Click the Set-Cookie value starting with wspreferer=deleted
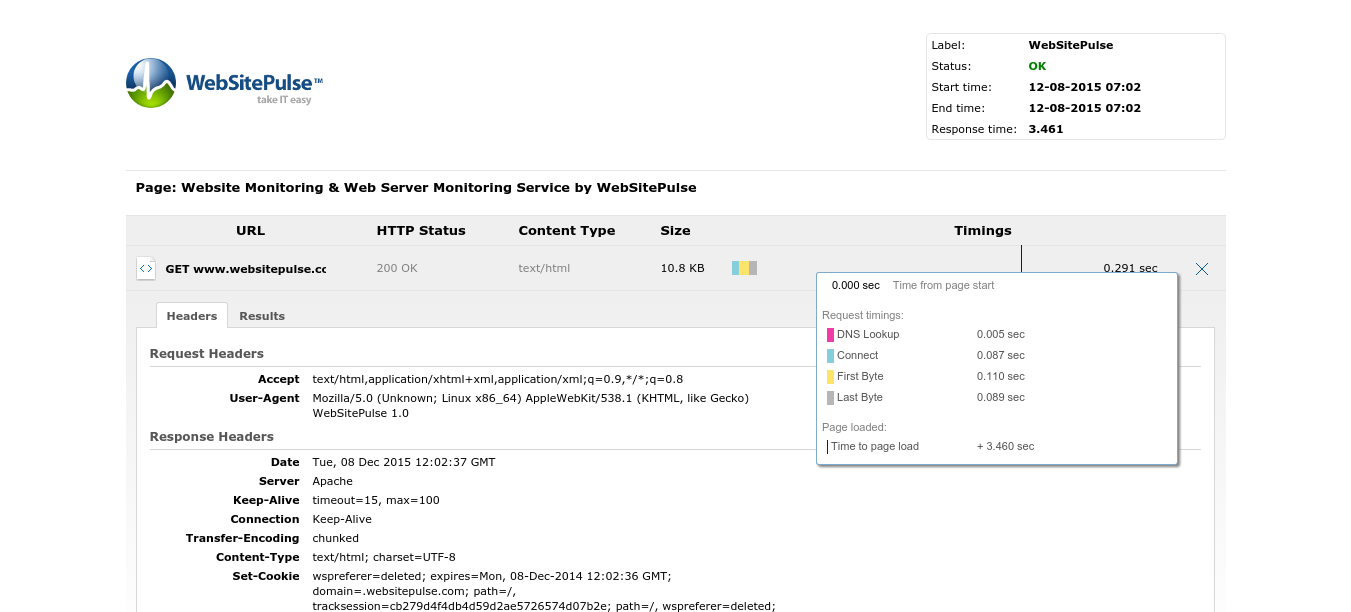Viewport: 1351px width, 612px height. [x=544, y=590]
